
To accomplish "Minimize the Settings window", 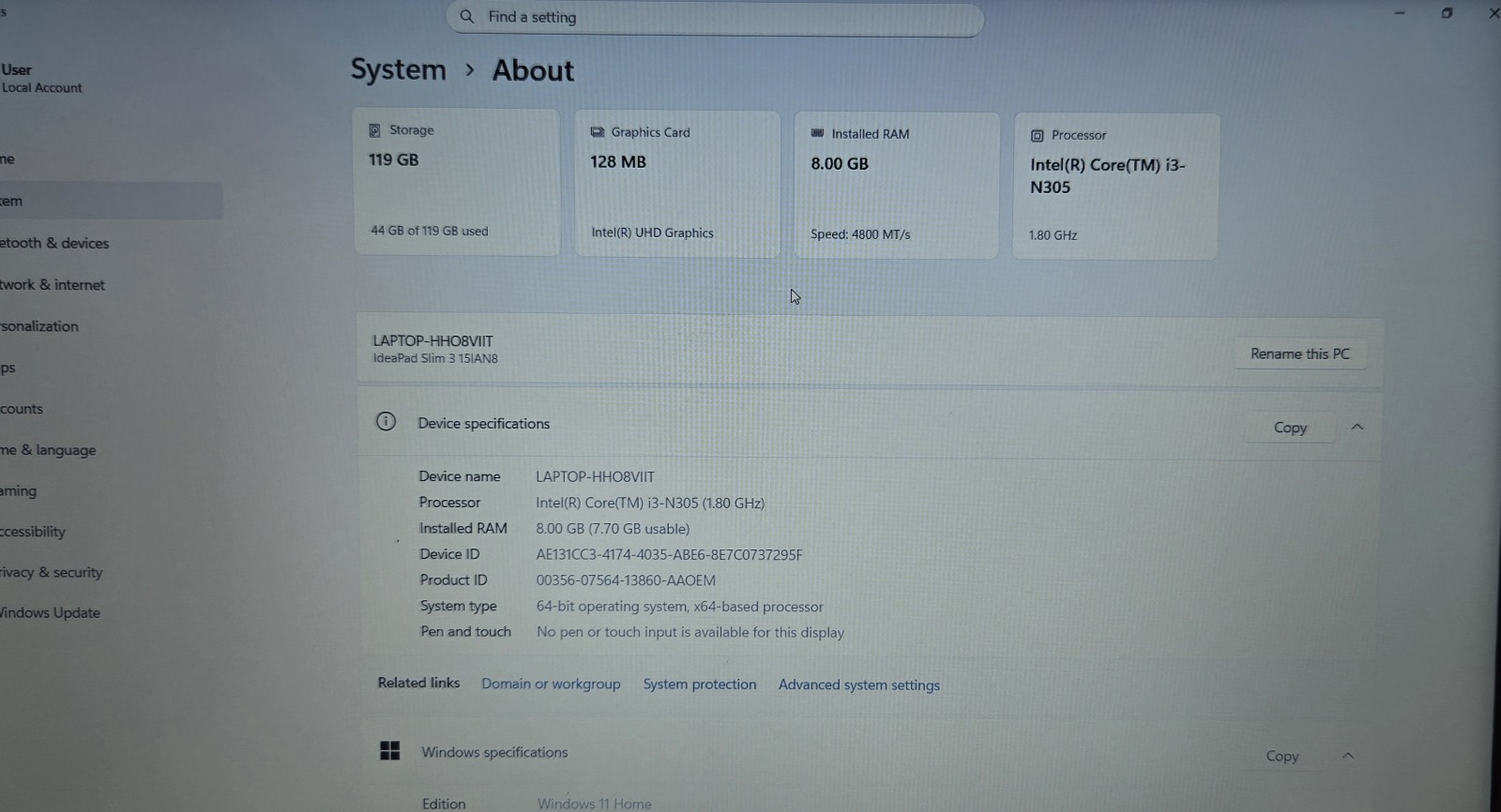I will pos(1400,13).
